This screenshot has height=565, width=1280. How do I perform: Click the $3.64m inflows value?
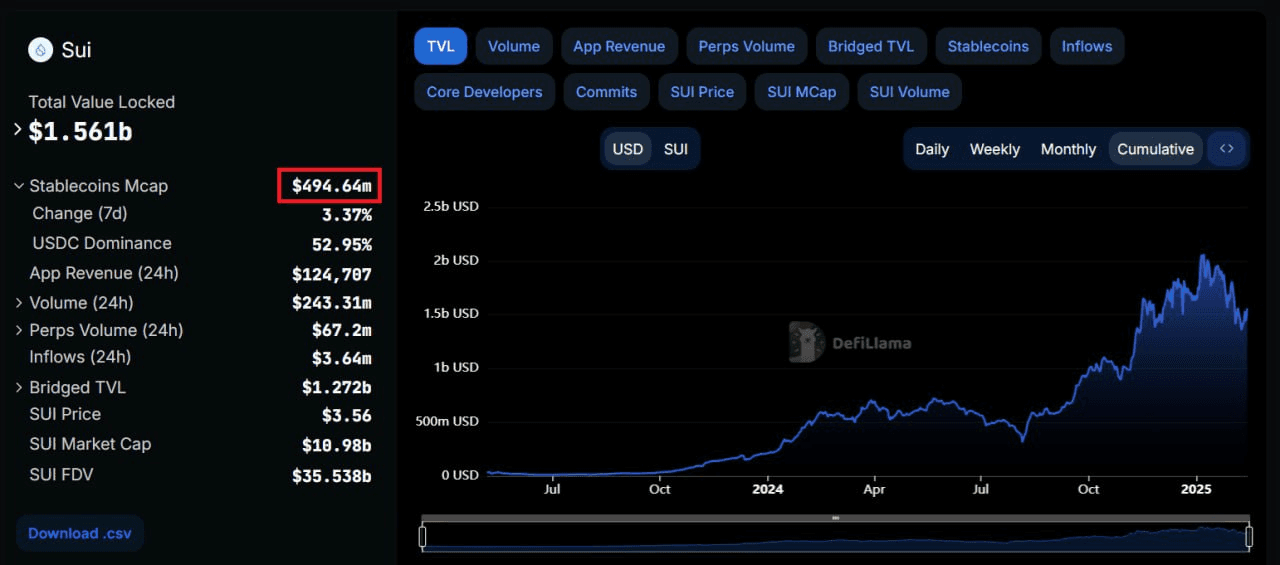click(342, 358)
